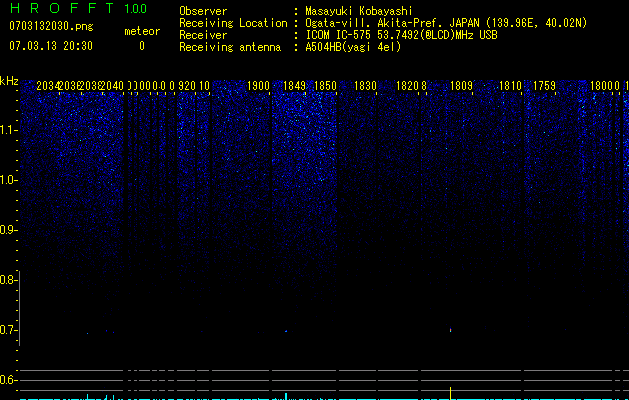Click the 2034 time marker label
The image size is (629, 400).
(x=48, y=86)
